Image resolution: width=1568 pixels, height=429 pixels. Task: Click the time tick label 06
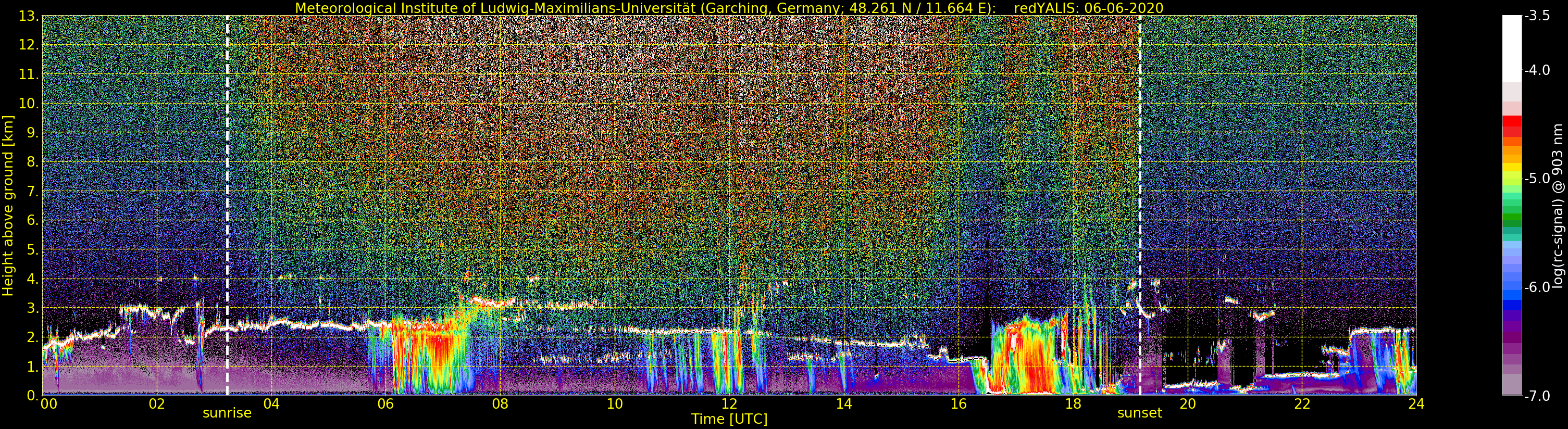pyautogui.click(x=385, y=404)
